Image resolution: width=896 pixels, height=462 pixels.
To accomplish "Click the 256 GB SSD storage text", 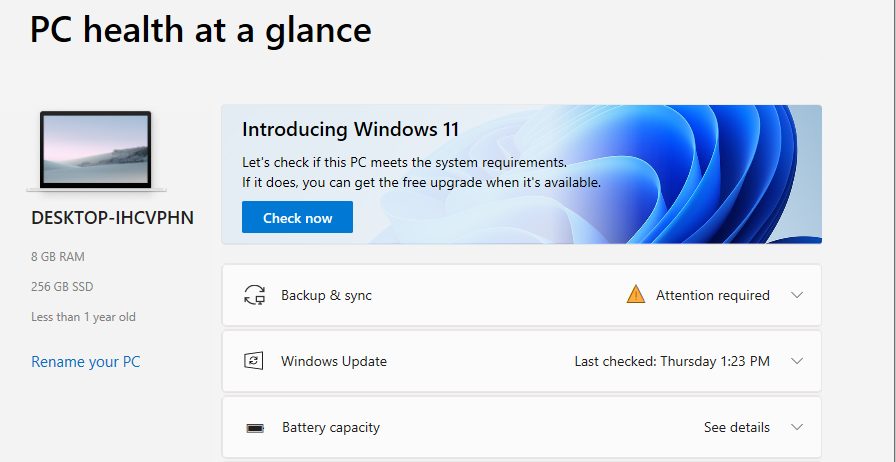I will tap(62, 286).
